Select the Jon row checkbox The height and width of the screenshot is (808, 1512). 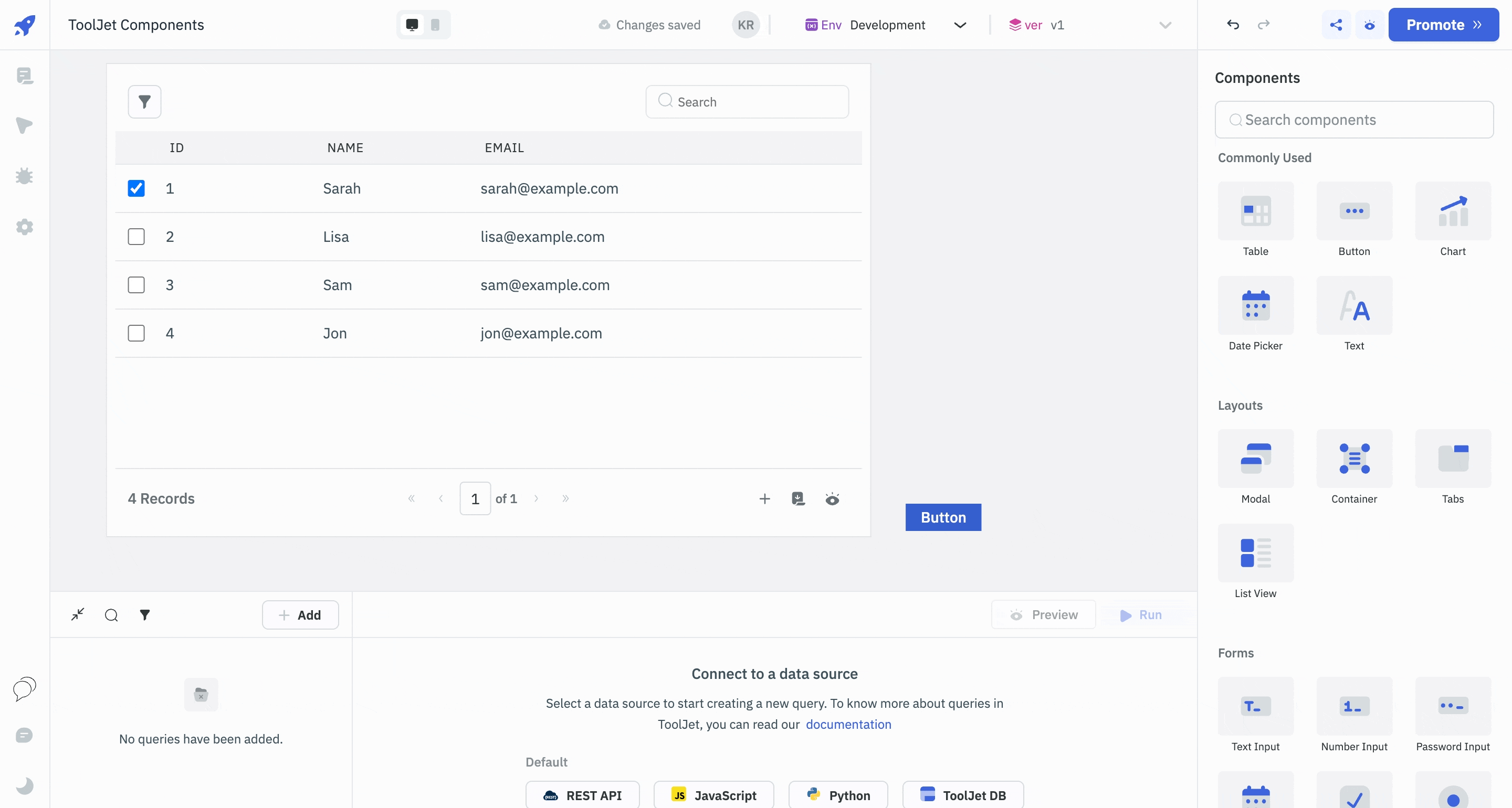click(x=136, y=333)
